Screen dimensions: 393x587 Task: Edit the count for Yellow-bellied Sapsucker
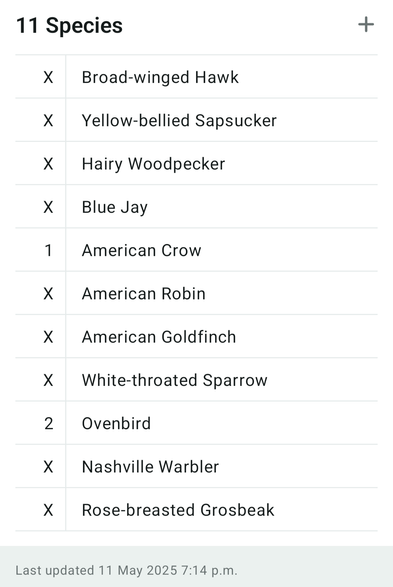coord(48,121)
